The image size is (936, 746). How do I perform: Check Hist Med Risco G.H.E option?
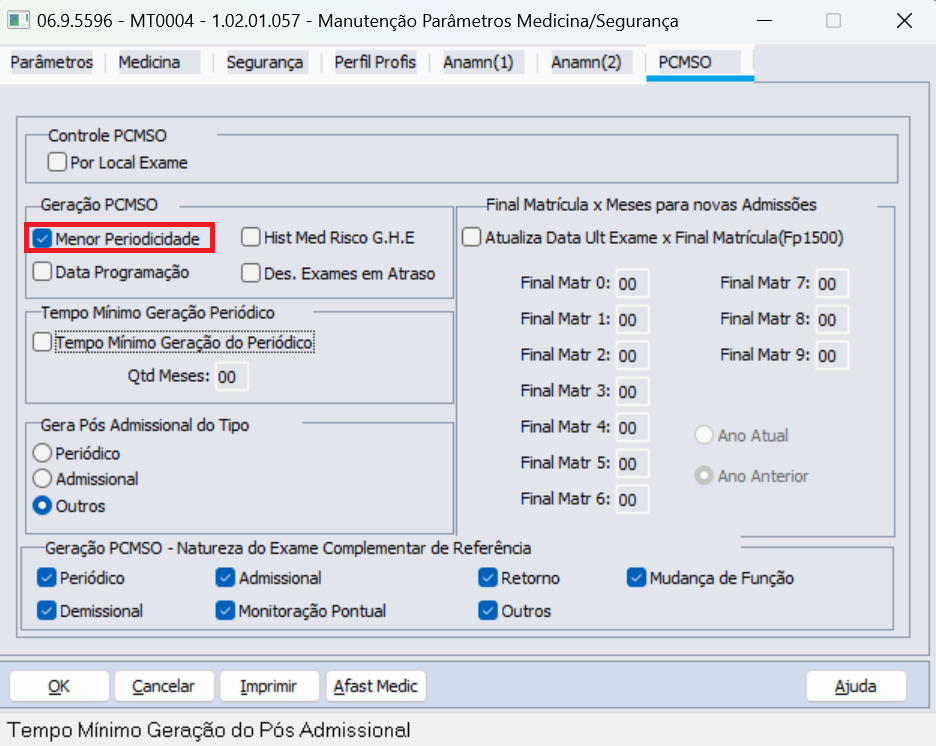[251, 237]
